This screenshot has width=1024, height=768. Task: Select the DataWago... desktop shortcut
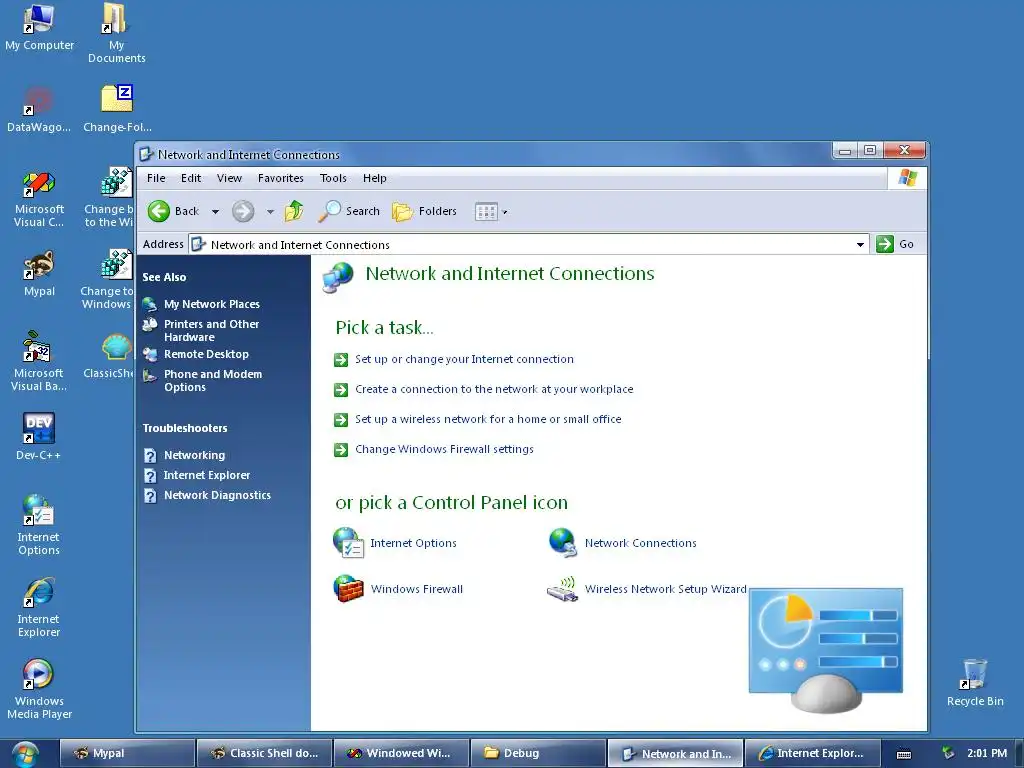point(39,109)
